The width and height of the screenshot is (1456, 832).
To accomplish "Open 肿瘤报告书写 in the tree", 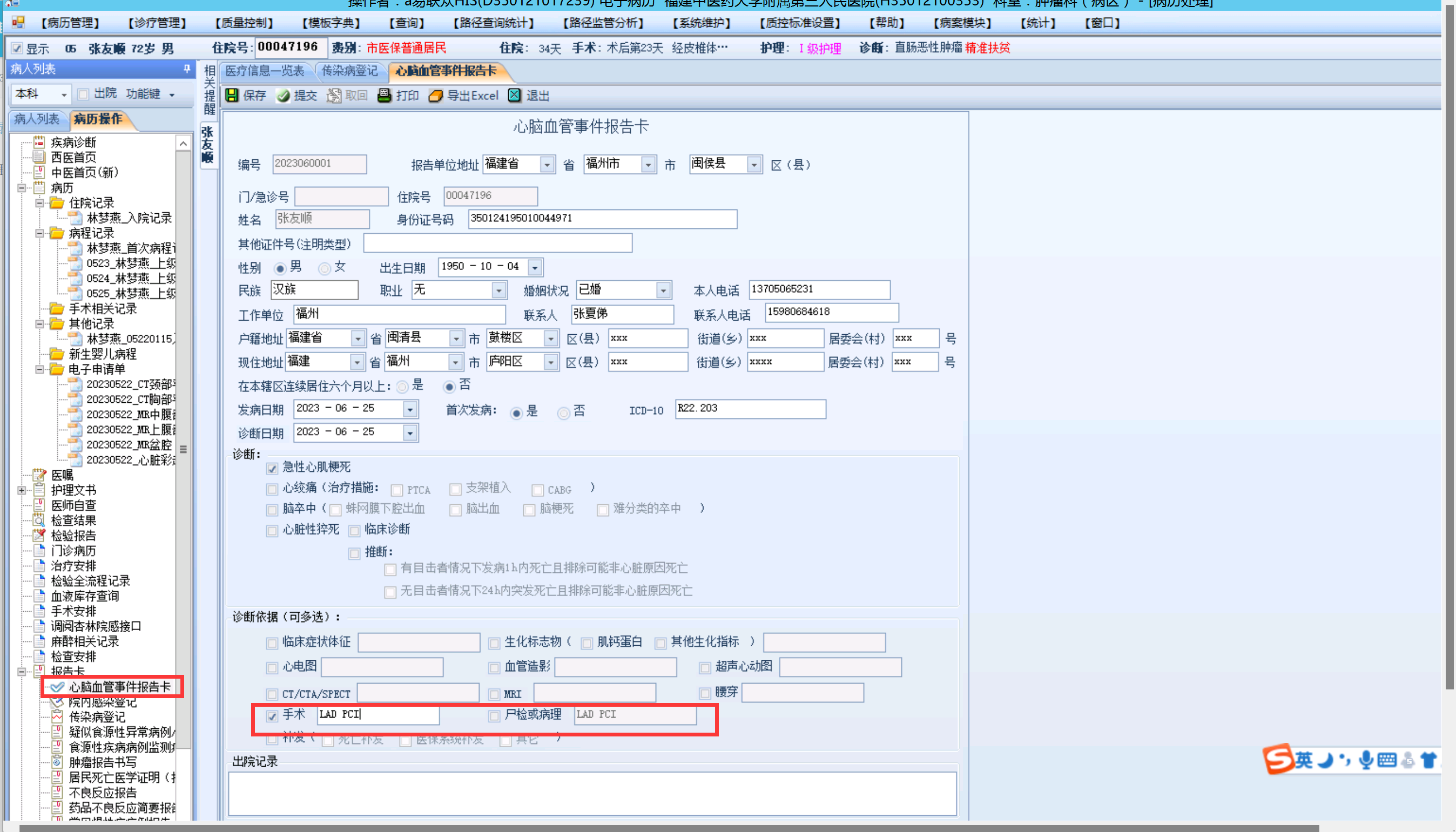I will [x=102, y=762].
